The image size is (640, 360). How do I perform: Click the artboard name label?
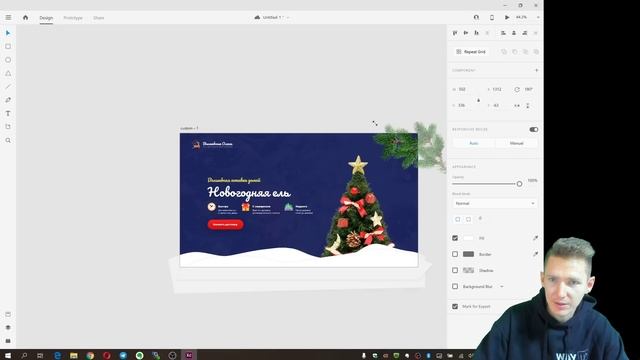(189, 128)
